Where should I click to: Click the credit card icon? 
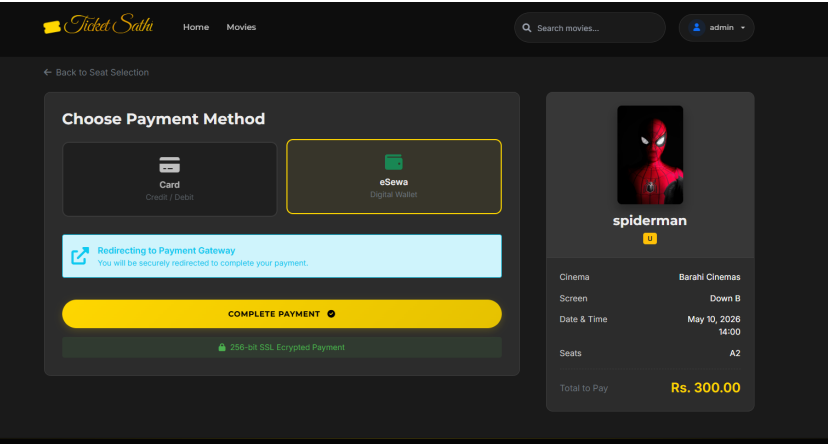(x=170, y=165)
